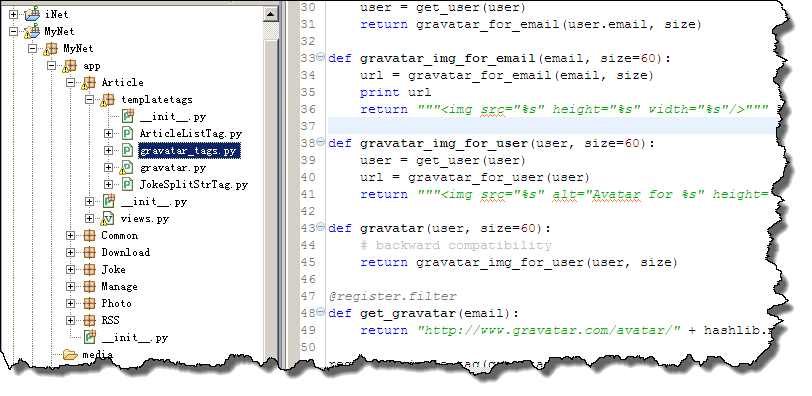This screenshot has width=812, height=396.
Task: Click the RSS package icon
Action: click(x=90, y=320)
